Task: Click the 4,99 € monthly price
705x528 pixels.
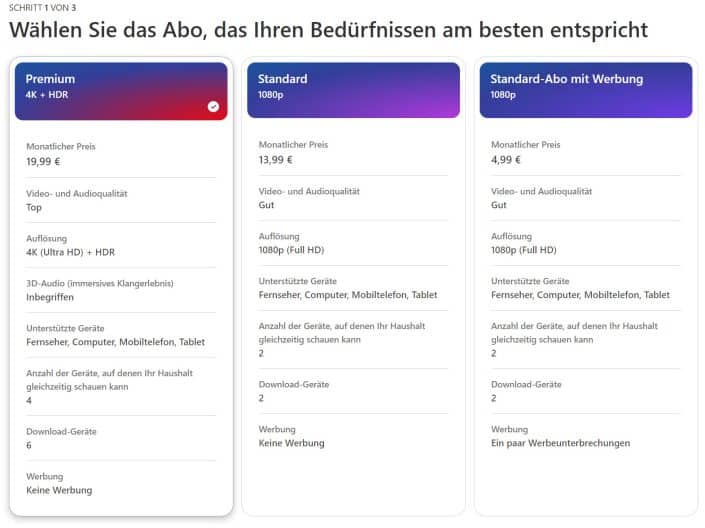Action: click(505, 160)
